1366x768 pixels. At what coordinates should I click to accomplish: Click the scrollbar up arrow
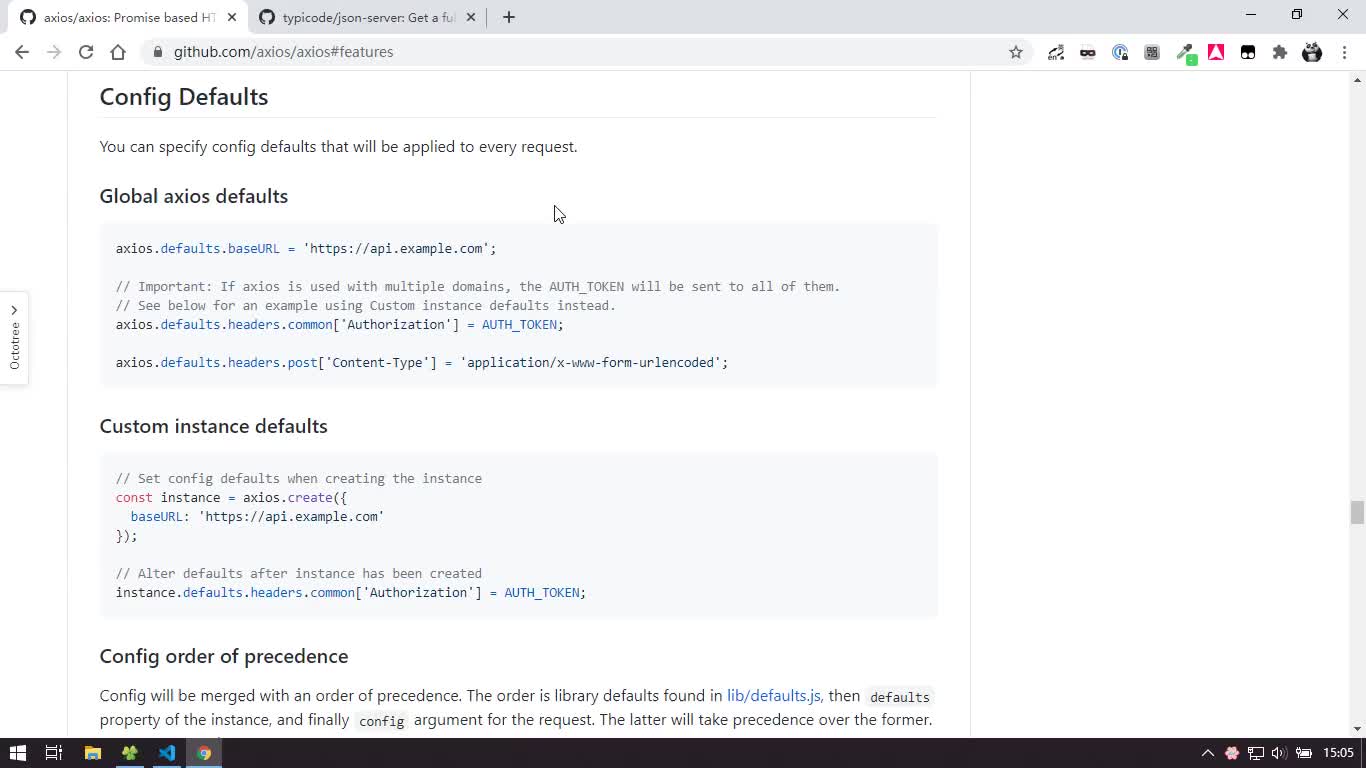coord(1357,81)
